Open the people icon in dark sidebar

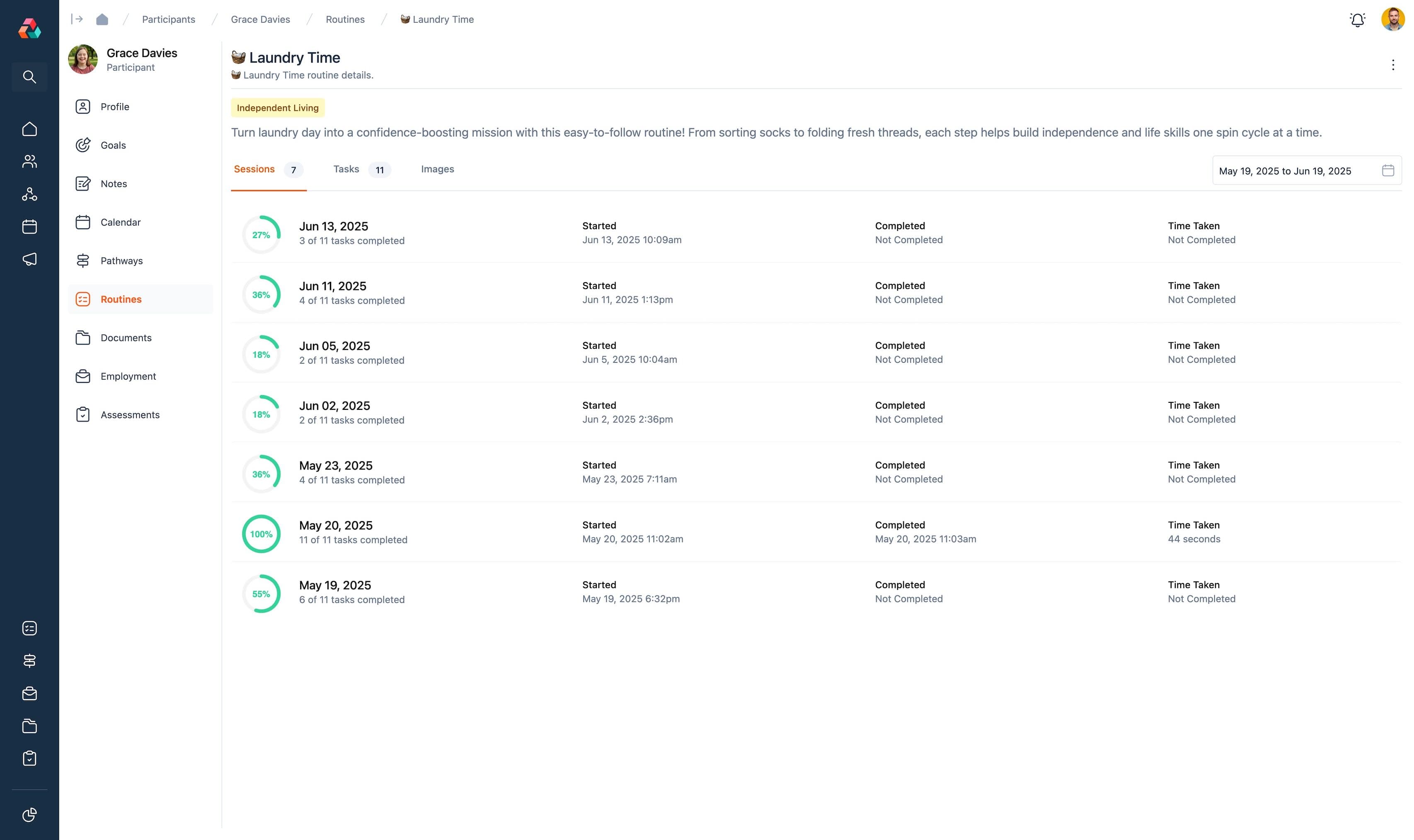click(x=29, y=162)
